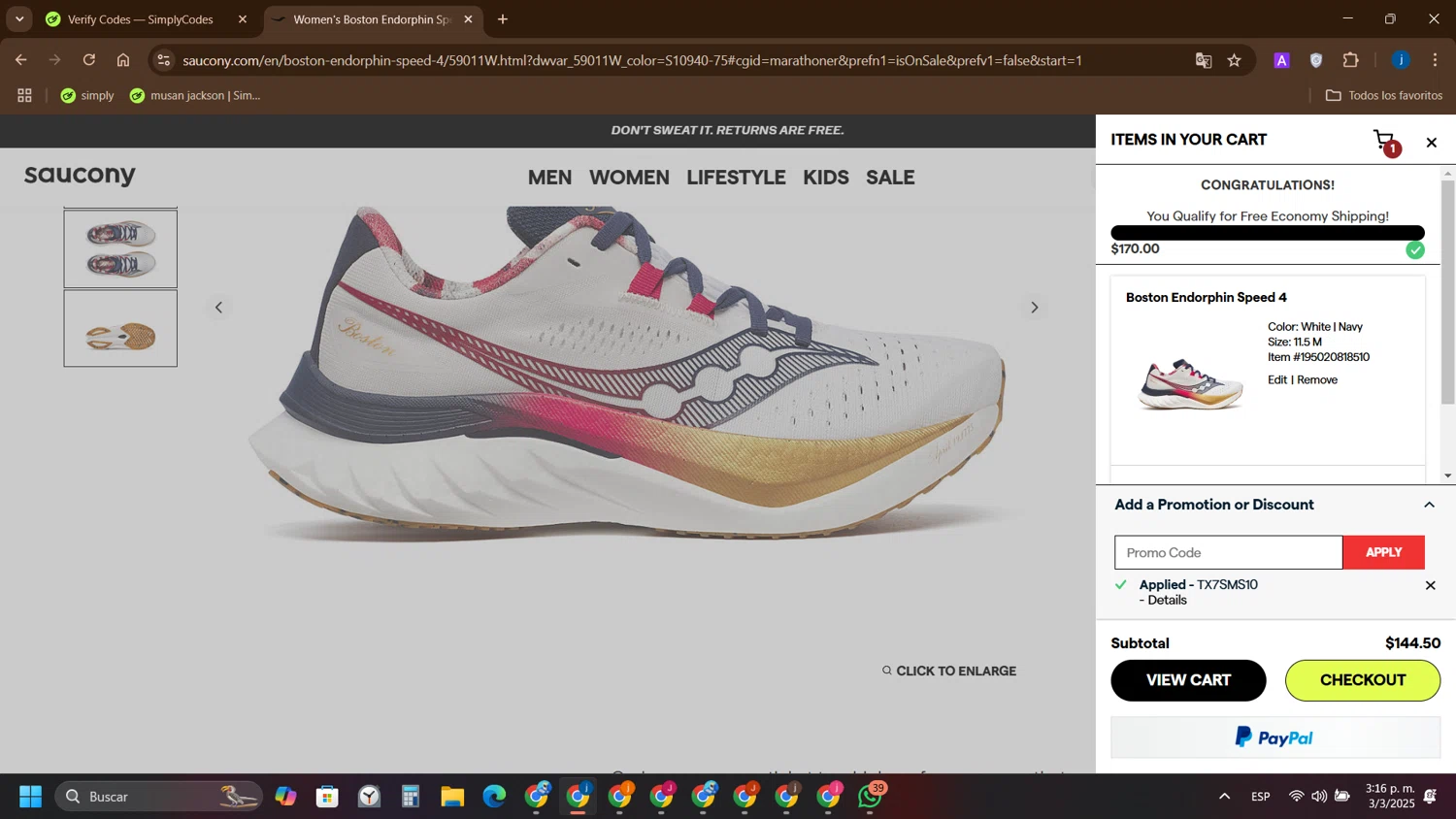Viewport: 1456px width, 819px height.
Task: Click to Enlarge the product image
Action: (948, 671)
